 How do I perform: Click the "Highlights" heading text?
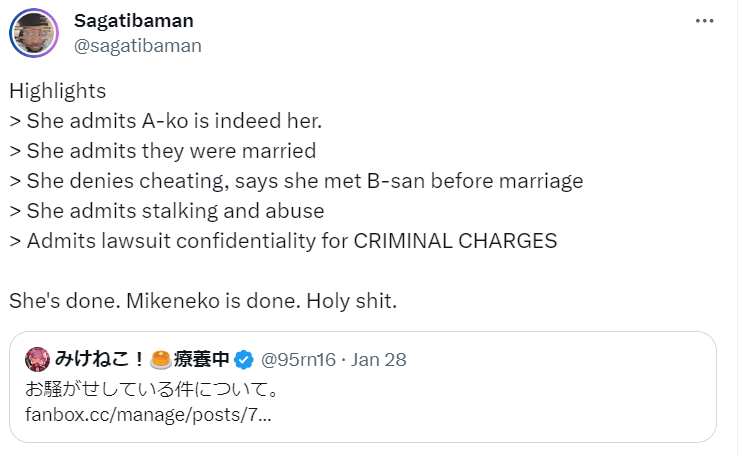tap(57, 91)
